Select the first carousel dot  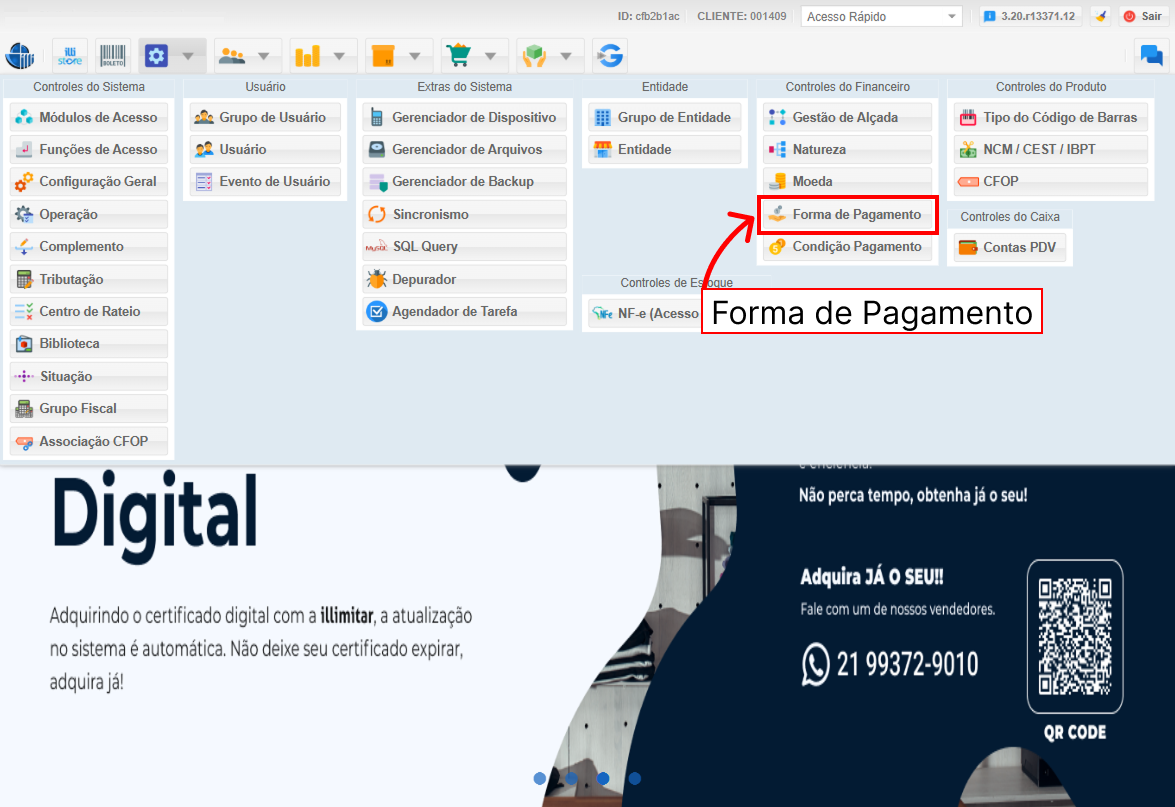point(540,779)
